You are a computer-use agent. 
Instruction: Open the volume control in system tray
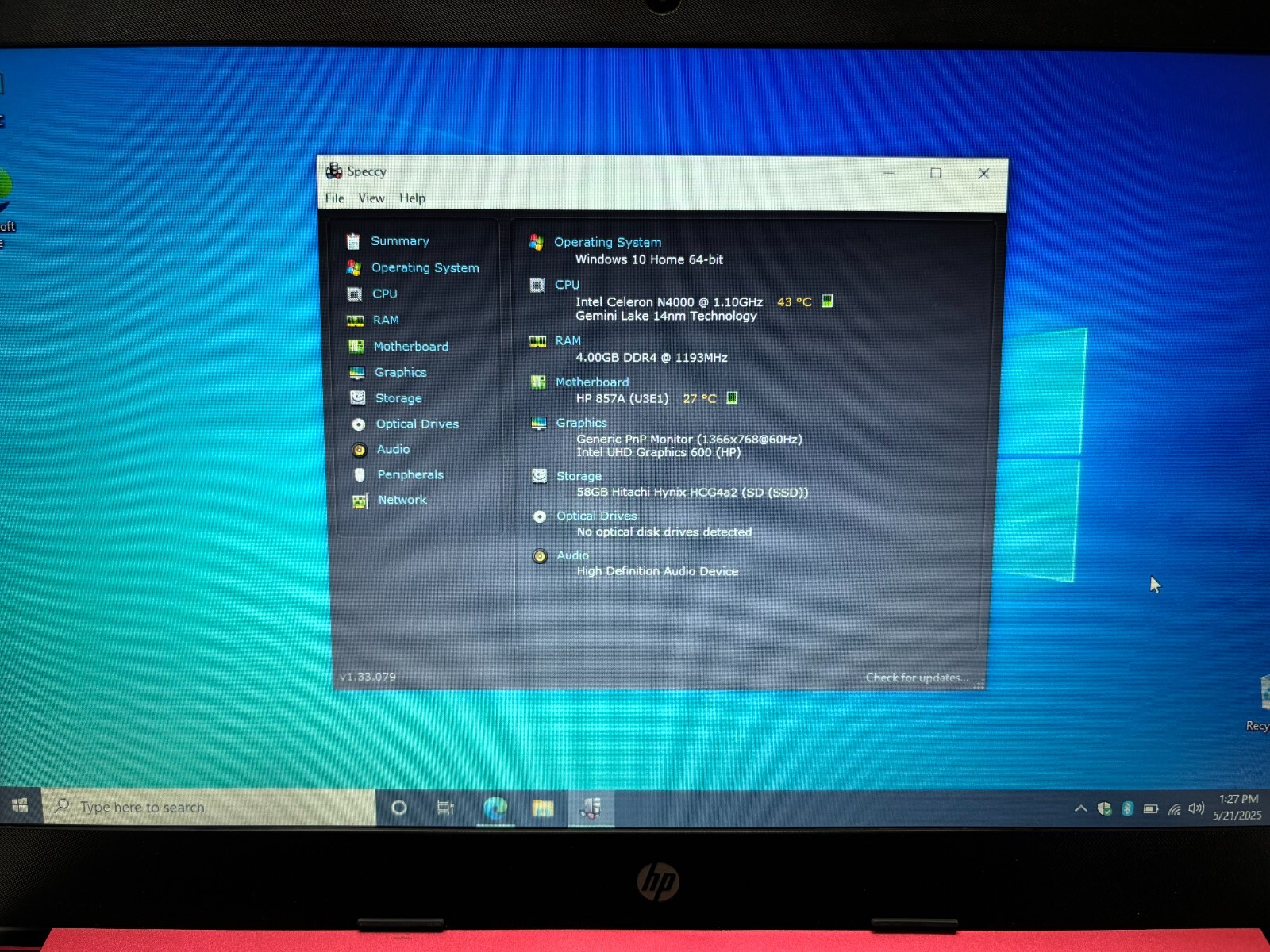coord(1196,808)
